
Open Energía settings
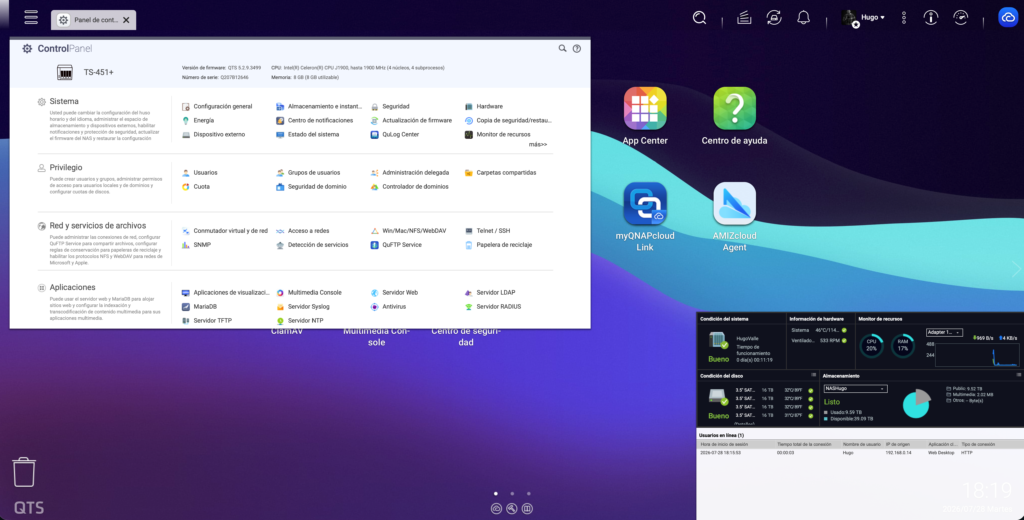(198, 120)
